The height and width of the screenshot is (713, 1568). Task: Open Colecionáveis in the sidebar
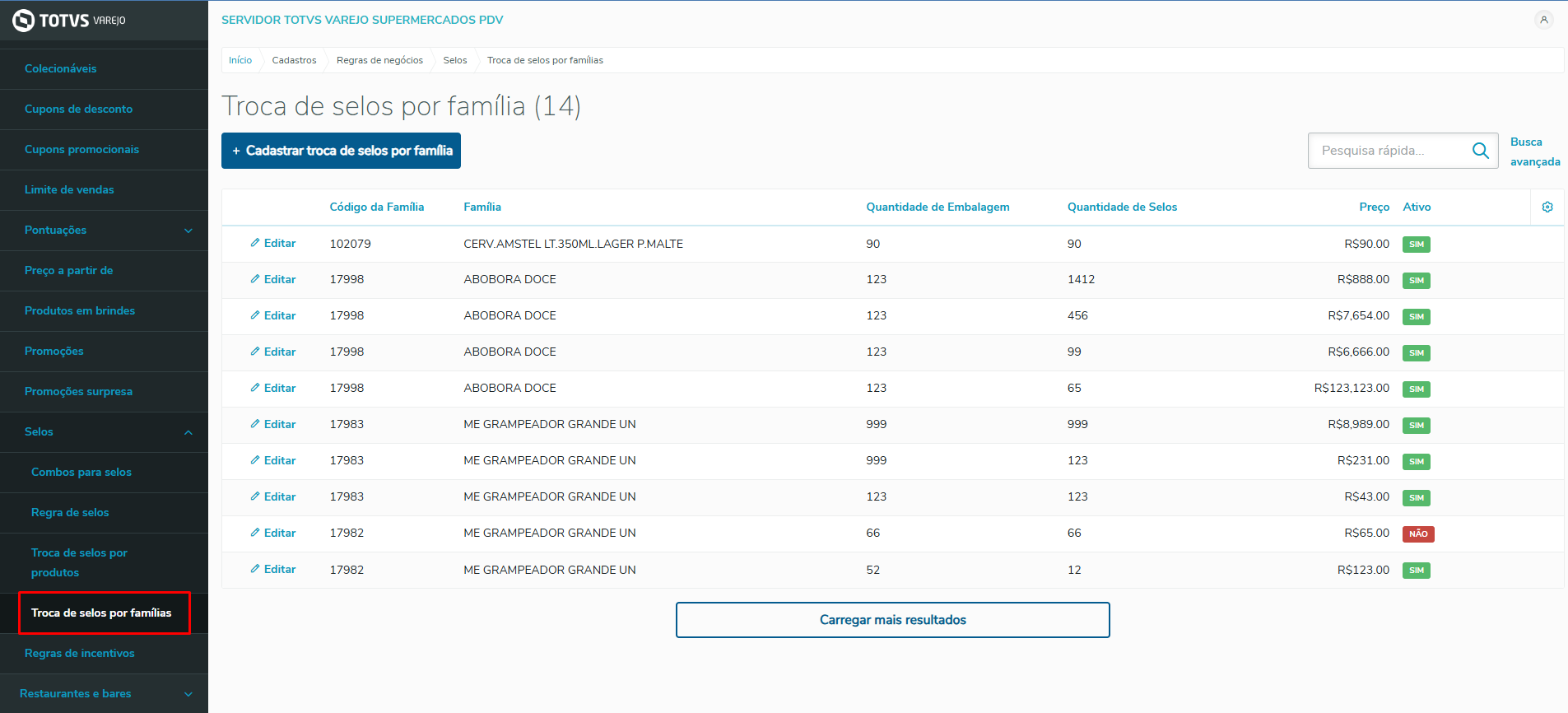point(61,69)
